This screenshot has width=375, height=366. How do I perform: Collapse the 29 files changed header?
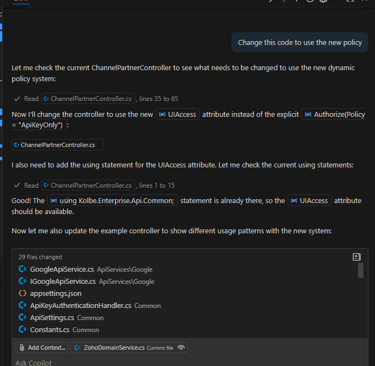(x=40, y=257)
